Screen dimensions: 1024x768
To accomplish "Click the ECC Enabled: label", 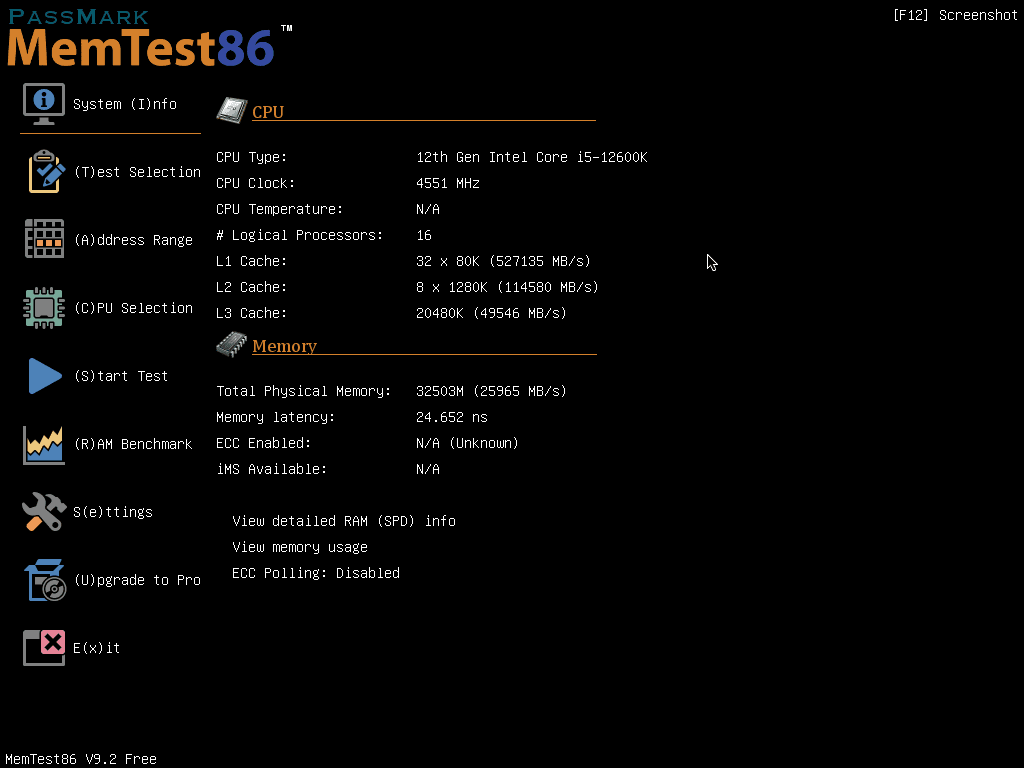I will pos(264,443).
